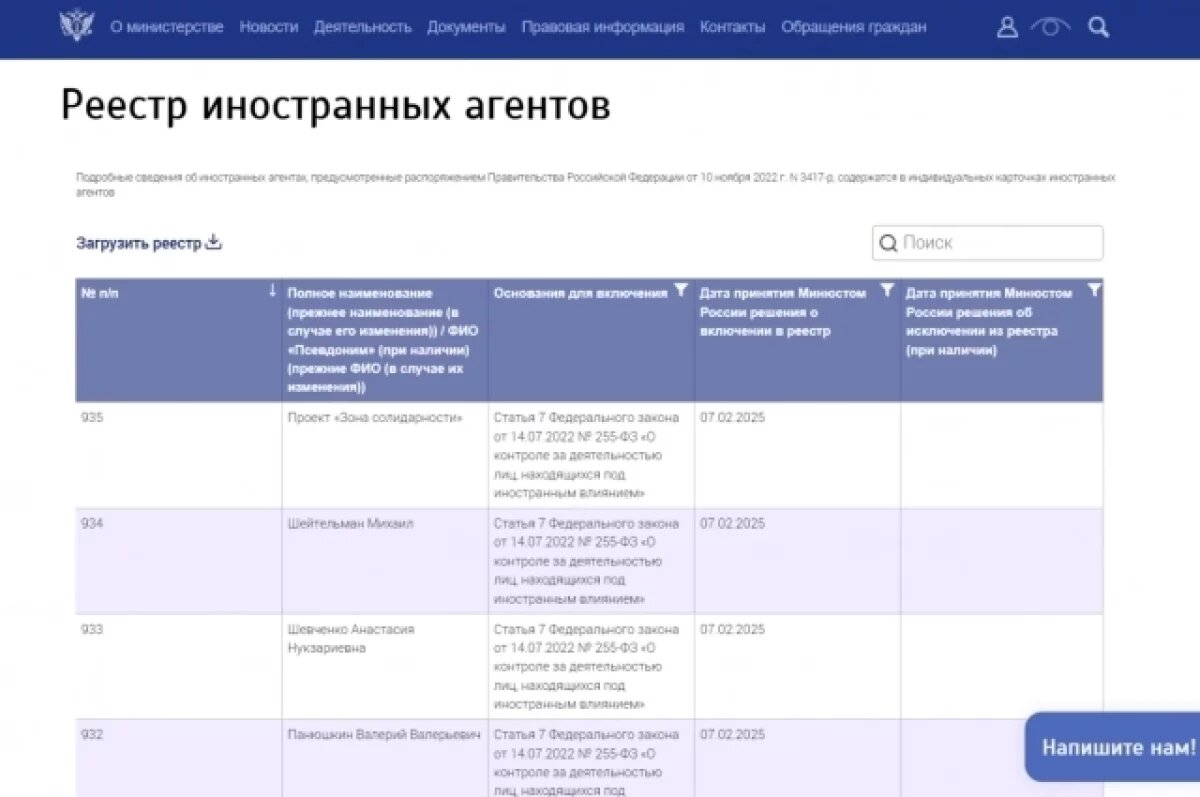The height and width of the screenshot is (797, 1200).
Task: Open the Контакты section
Action: coord(731,28)
